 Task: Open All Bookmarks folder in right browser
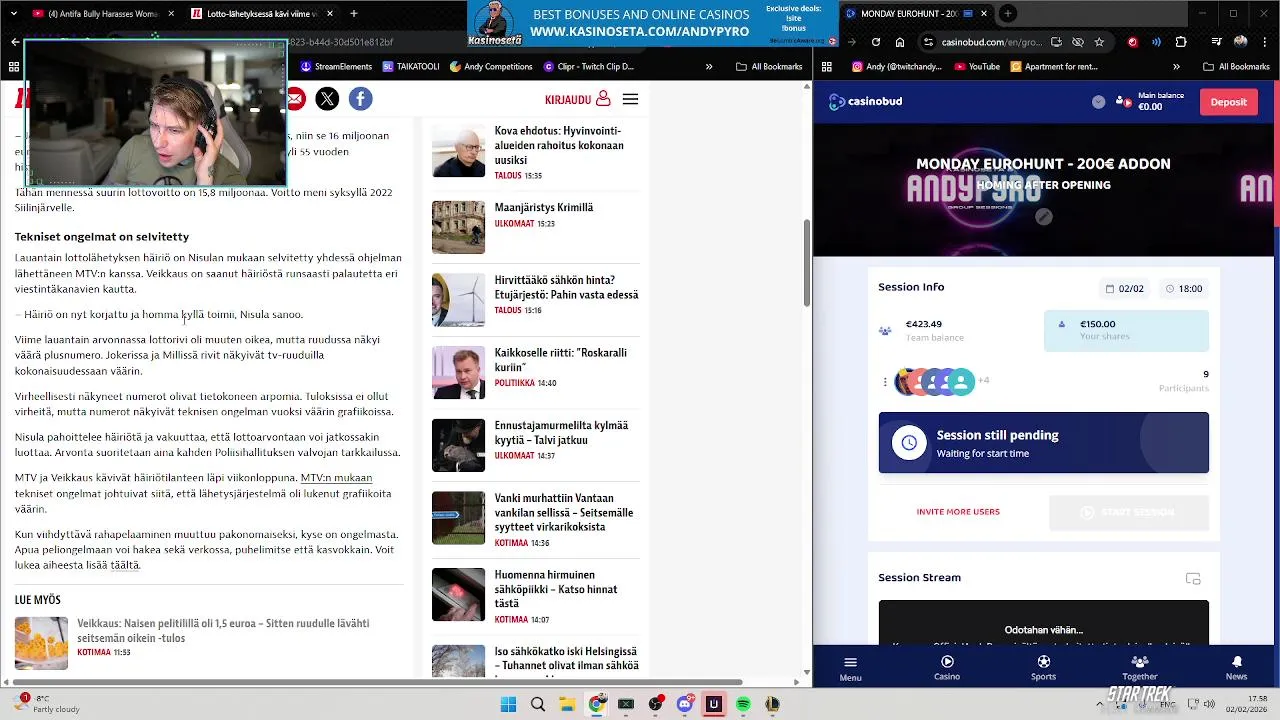pos(1236,66)
